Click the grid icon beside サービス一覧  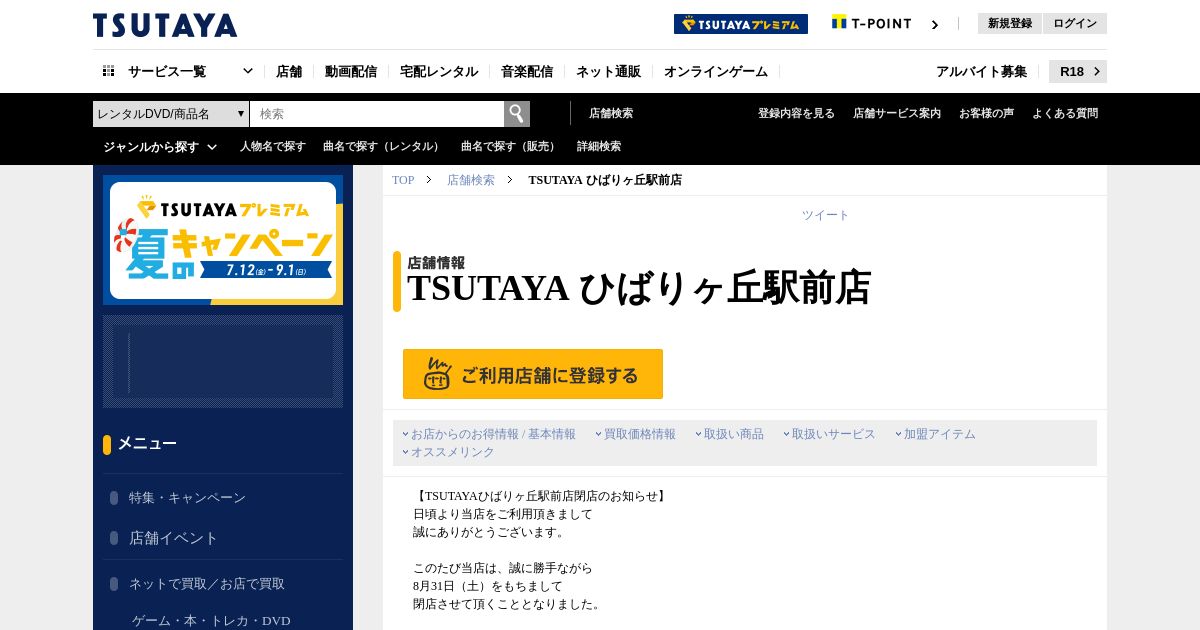tap(109, 71)
